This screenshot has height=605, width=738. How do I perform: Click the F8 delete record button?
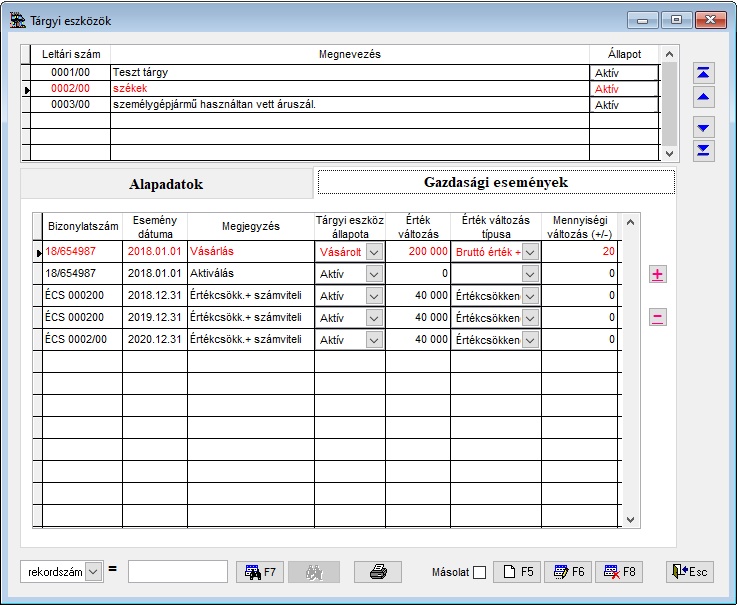click(619, 572)
